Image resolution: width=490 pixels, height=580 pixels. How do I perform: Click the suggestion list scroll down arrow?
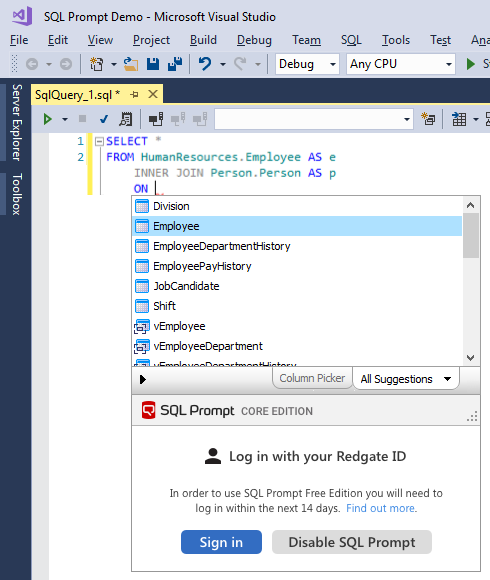point(470,358)
